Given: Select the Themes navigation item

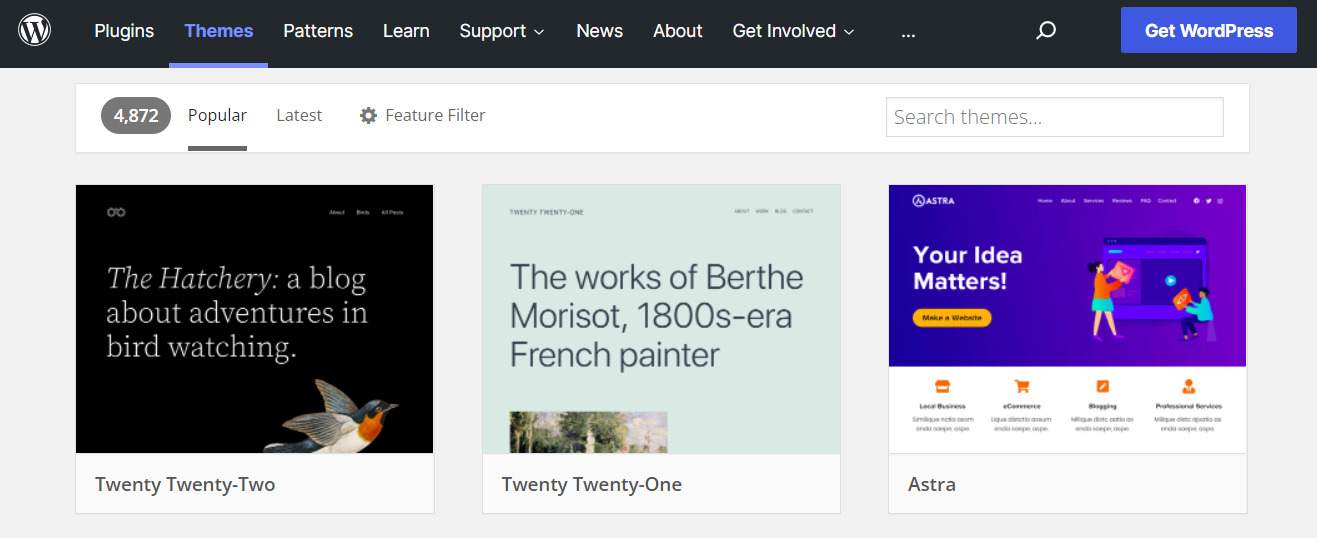Looking at the screenshot, I should coord(219,31).
